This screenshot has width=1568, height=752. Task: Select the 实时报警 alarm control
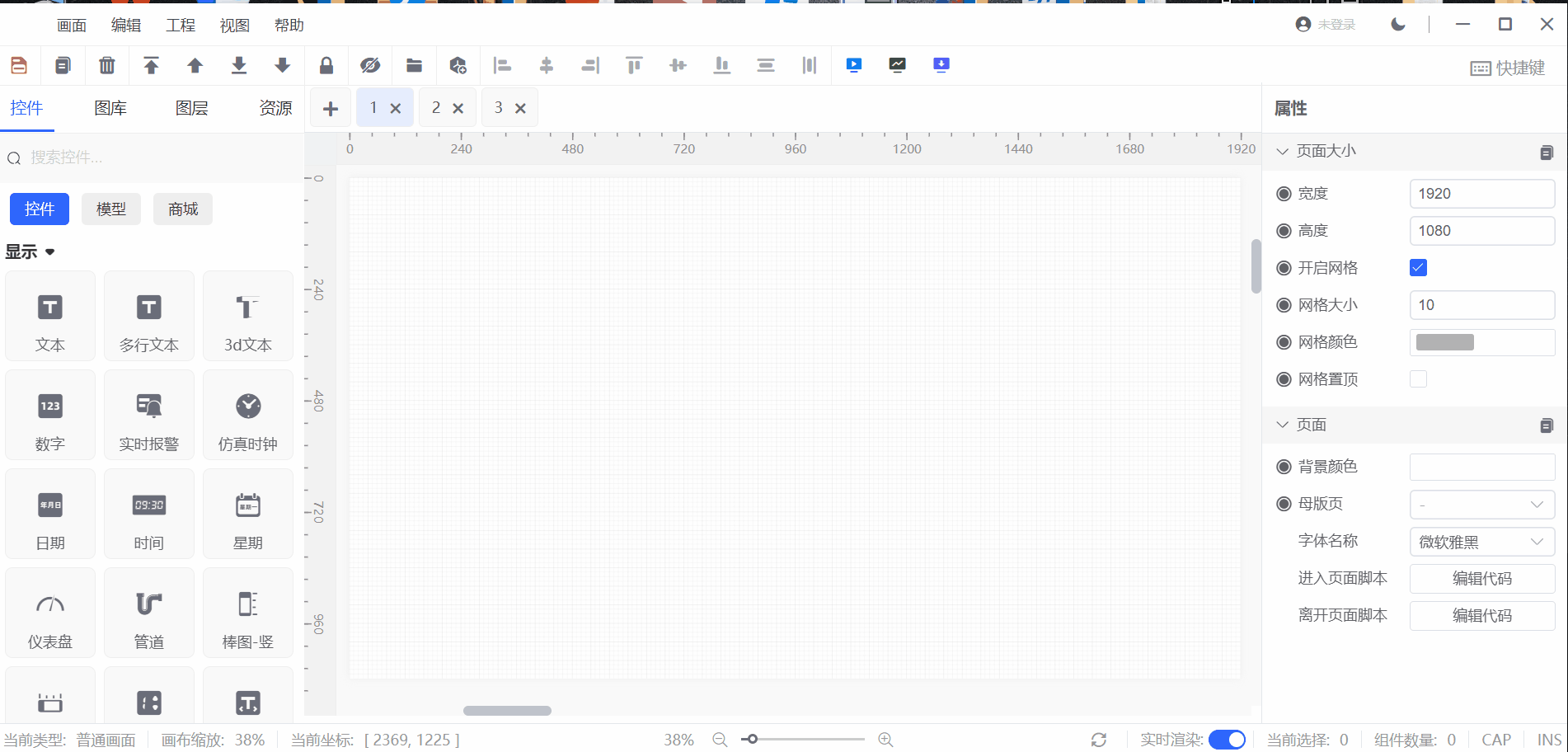pos(148,415)
